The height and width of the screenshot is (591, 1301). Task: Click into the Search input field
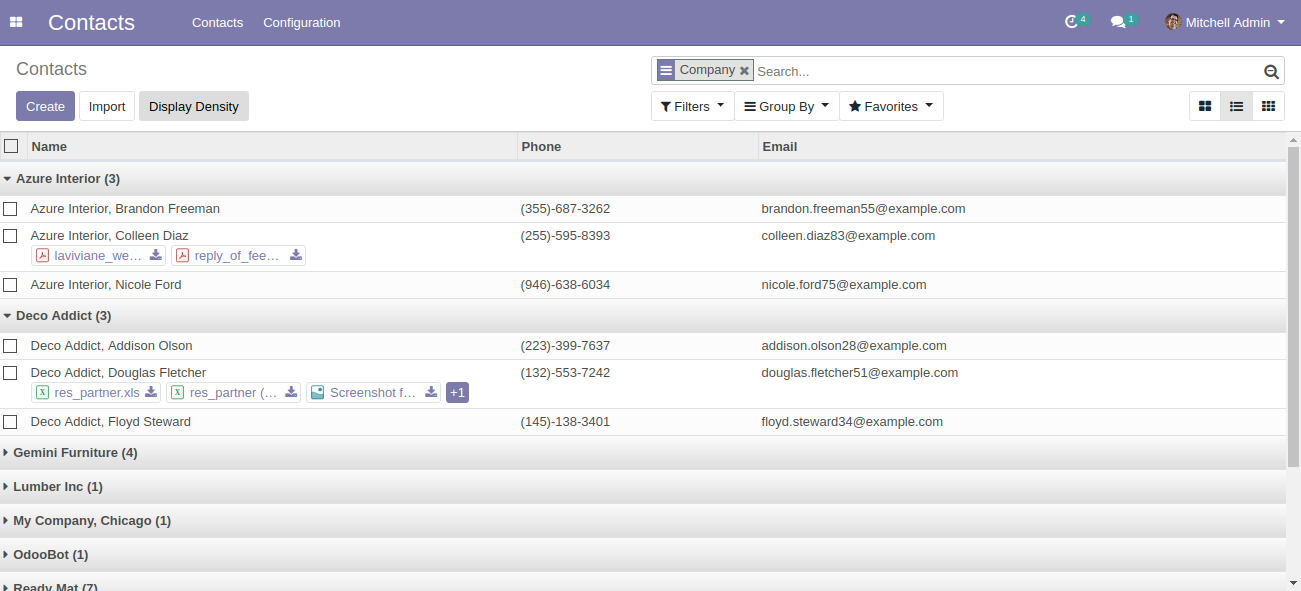click(x=1005, y=71)
